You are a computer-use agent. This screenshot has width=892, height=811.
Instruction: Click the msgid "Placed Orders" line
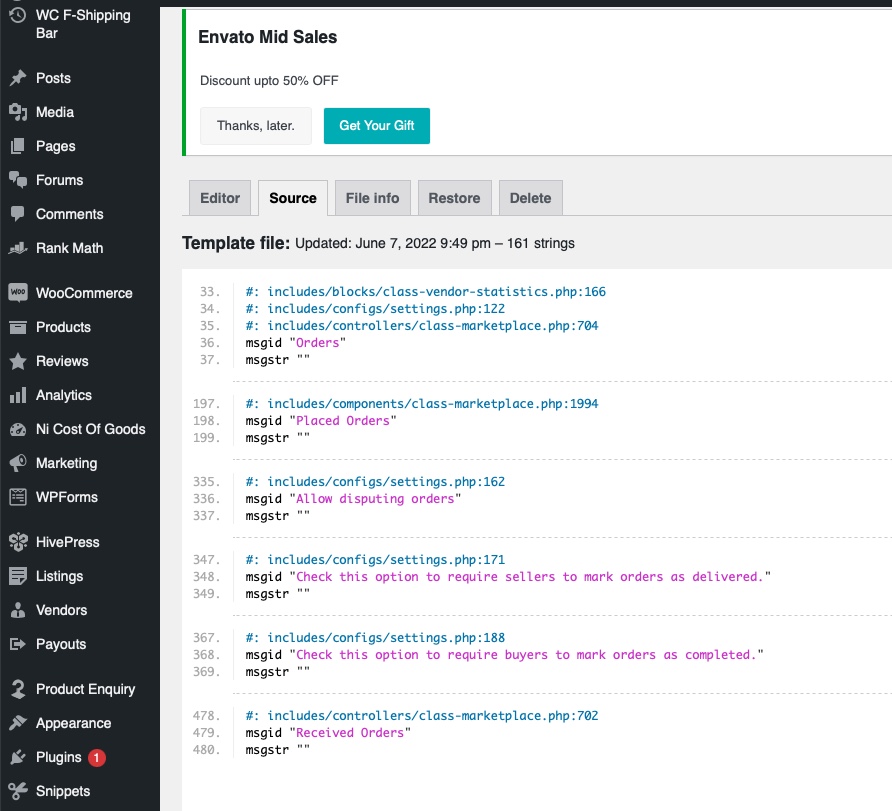pyautogui.click(x=321, y=421)
